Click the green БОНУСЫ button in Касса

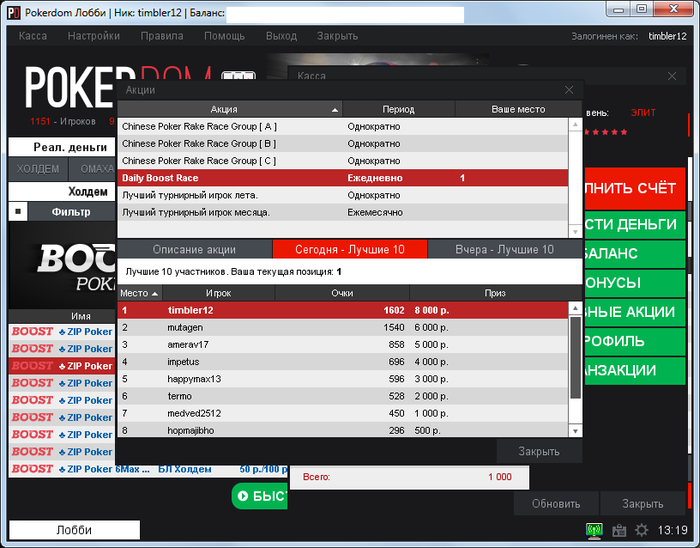(x=634, y=283)
